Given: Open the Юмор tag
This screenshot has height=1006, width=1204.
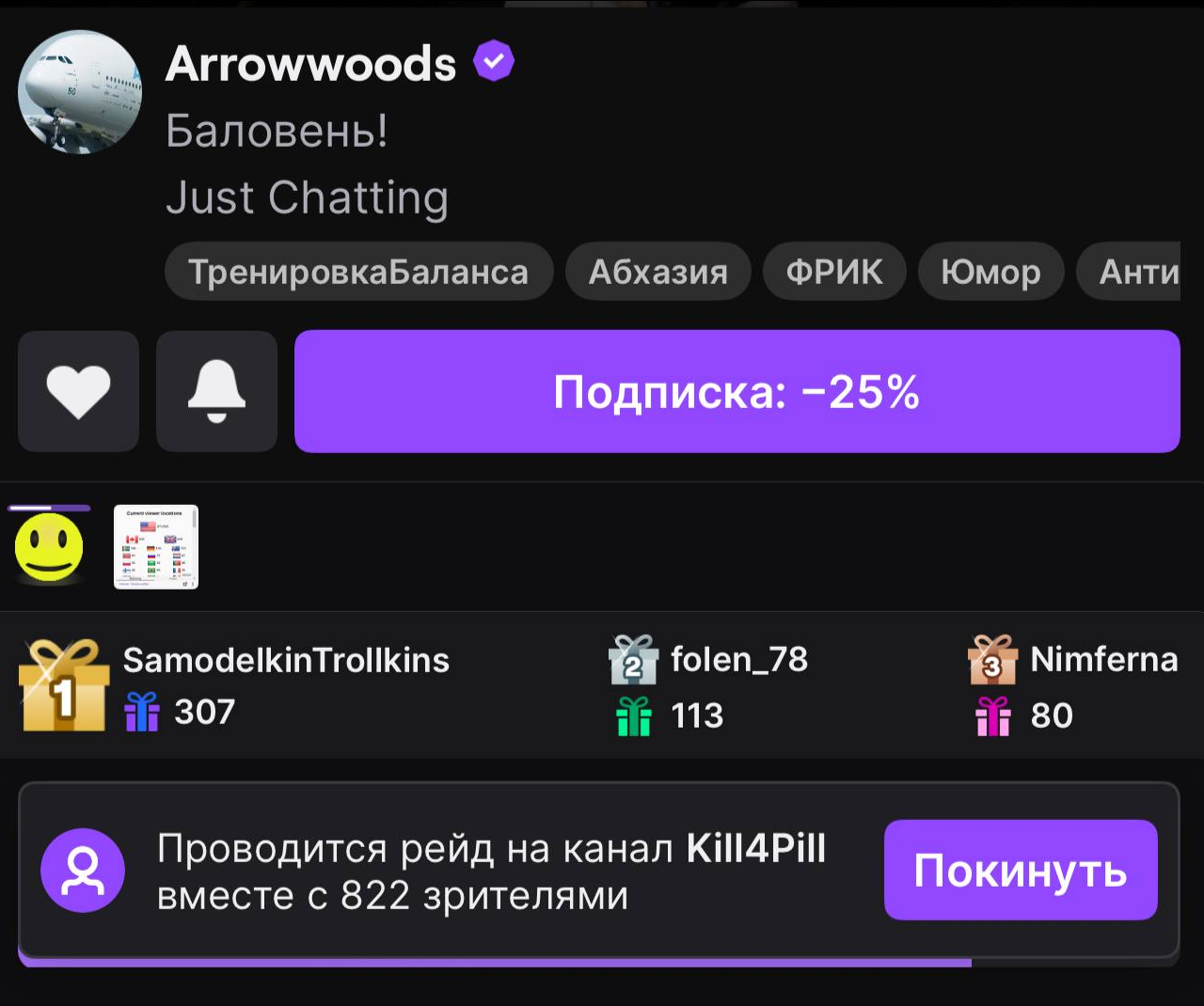Looking at the screenshot, I should [x=990, y=272].
